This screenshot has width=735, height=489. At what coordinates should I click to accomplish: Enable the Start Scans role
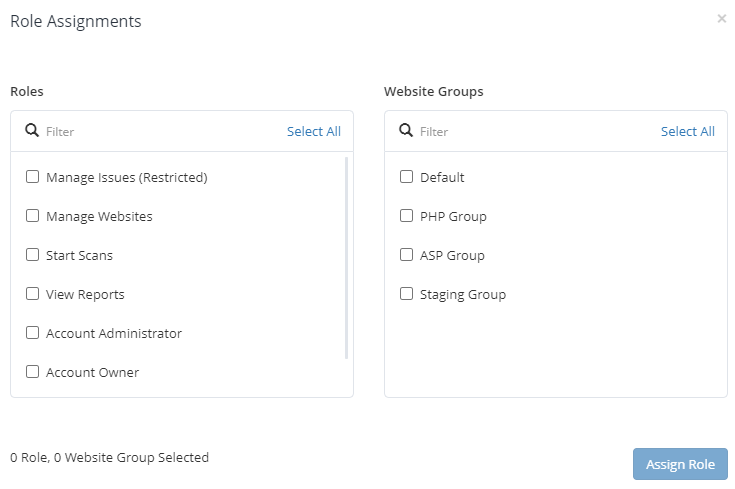[x=33, y=255]
